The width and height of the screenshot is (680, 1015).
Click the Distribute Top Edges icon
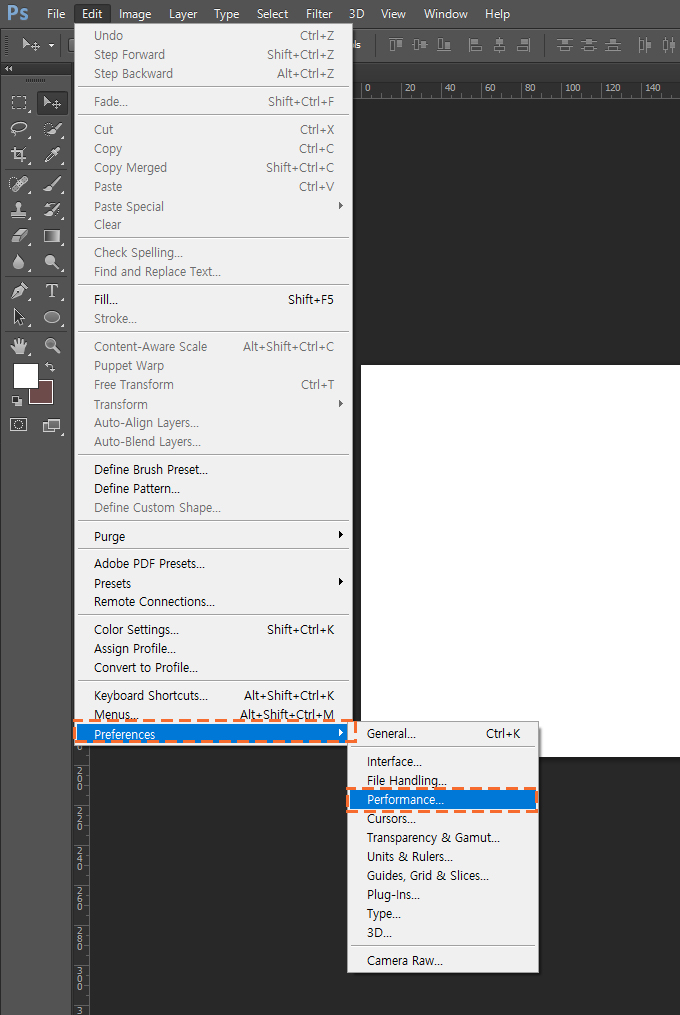[x=565, y=45]
